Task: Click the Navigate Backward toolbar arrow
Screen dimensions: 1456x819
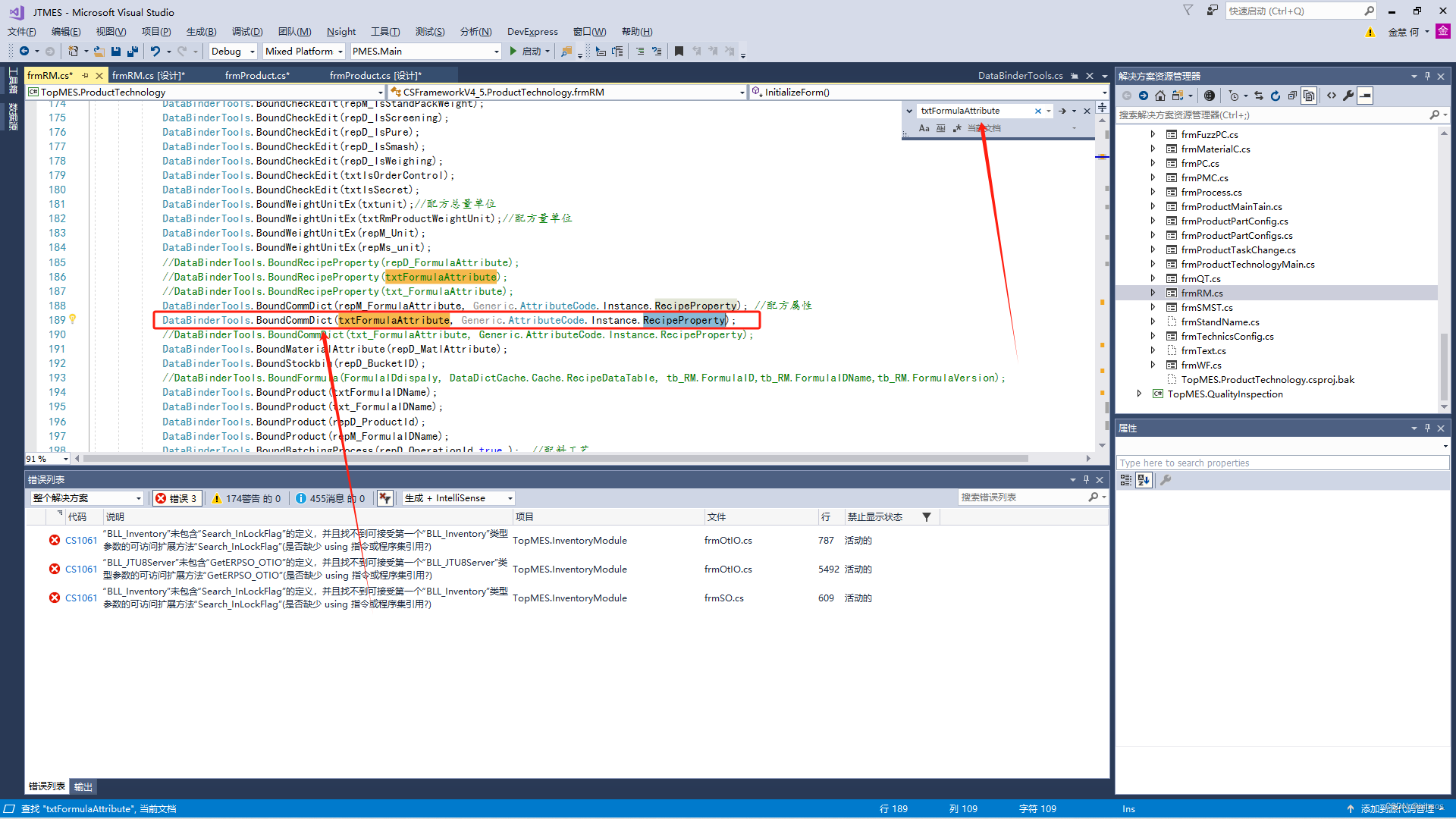Action: [x=24, y=52]
